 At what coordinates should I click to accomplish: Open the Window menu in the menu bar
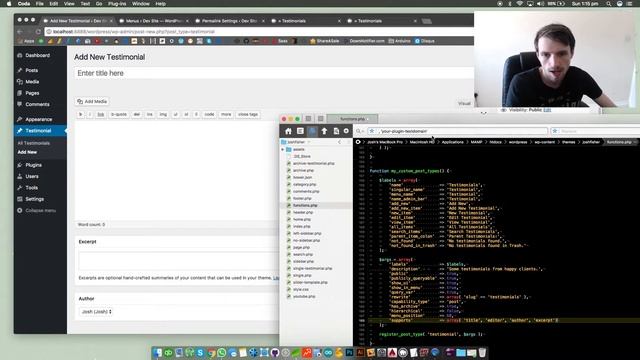[140, 4]
